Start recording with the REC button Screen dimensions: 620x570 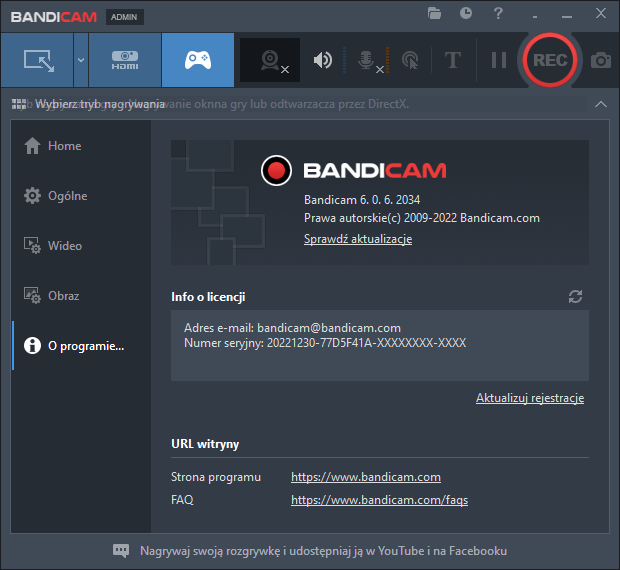pyautogui.click(x=550, y=60)
